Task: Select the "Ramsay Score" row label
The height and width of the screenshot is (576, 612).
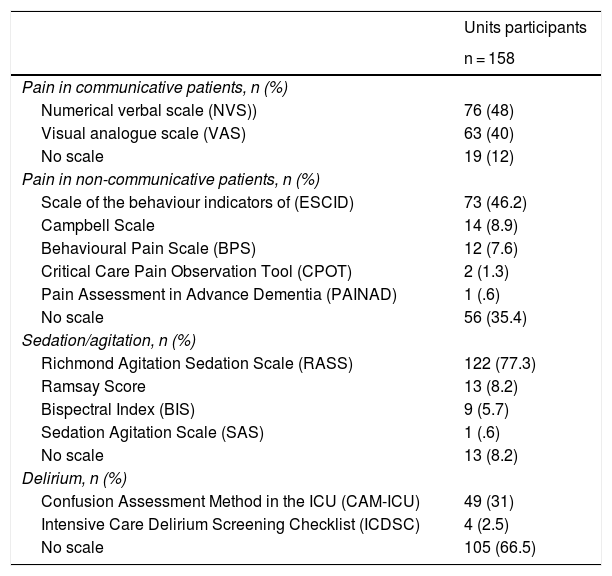Action: tap(93, 386)
